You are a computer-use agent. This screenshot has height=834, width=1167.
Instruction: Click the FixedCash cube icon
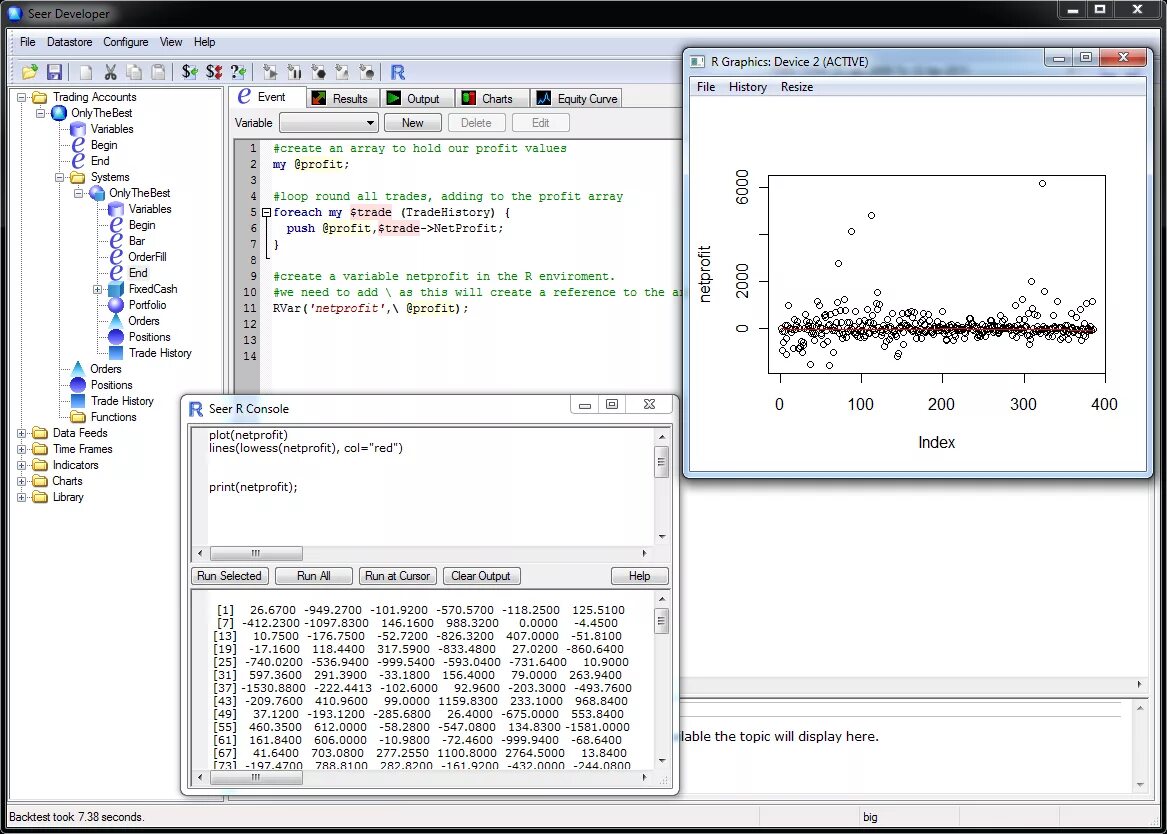[116, 289]
